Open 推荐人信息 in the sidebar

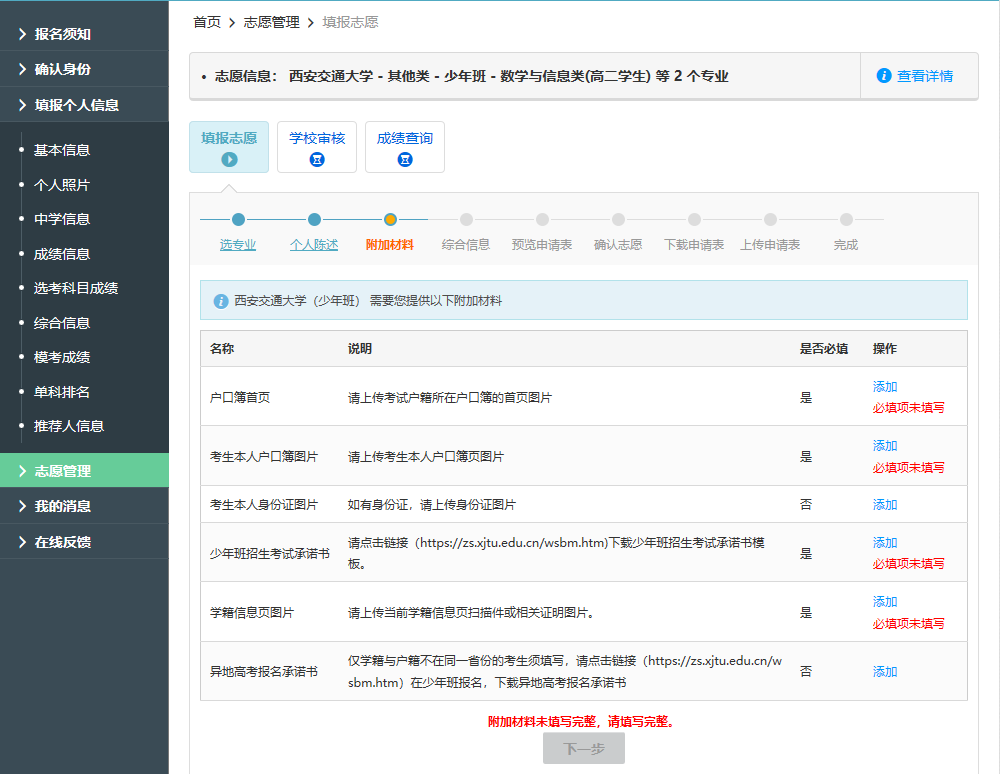pyautogui.click(x=69, y=426)
